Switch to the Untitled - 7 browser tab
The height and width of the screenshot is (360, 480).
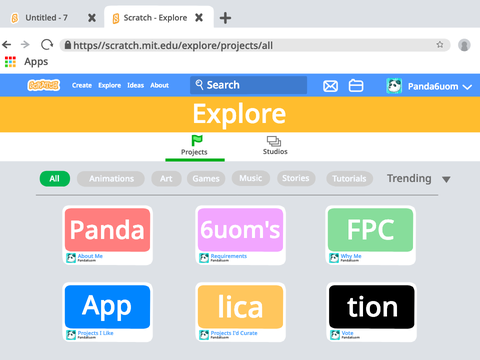(46, 18)
